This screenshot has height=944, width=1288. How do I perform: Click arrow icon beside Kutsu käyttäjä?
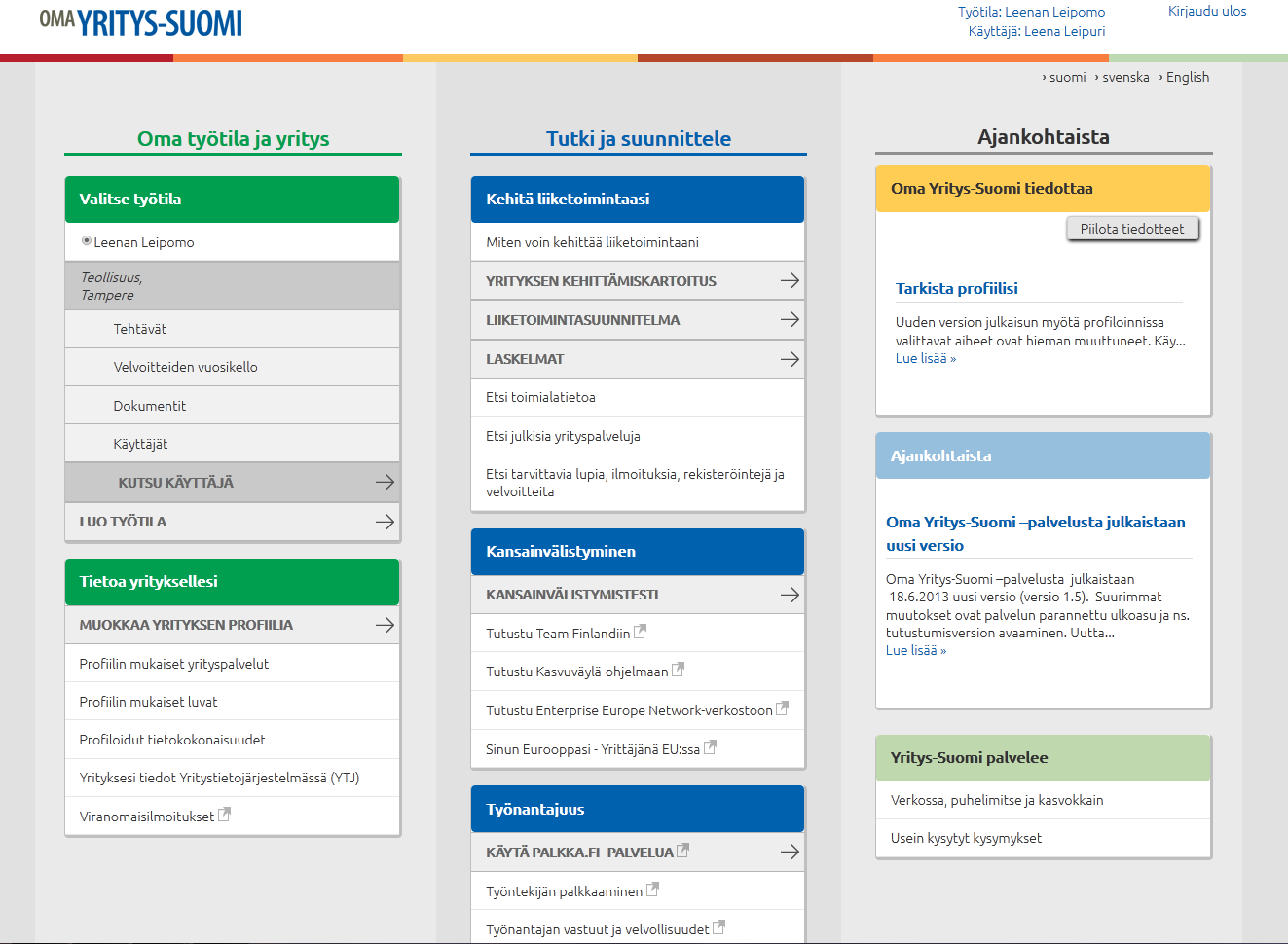(x=386, y=482)
